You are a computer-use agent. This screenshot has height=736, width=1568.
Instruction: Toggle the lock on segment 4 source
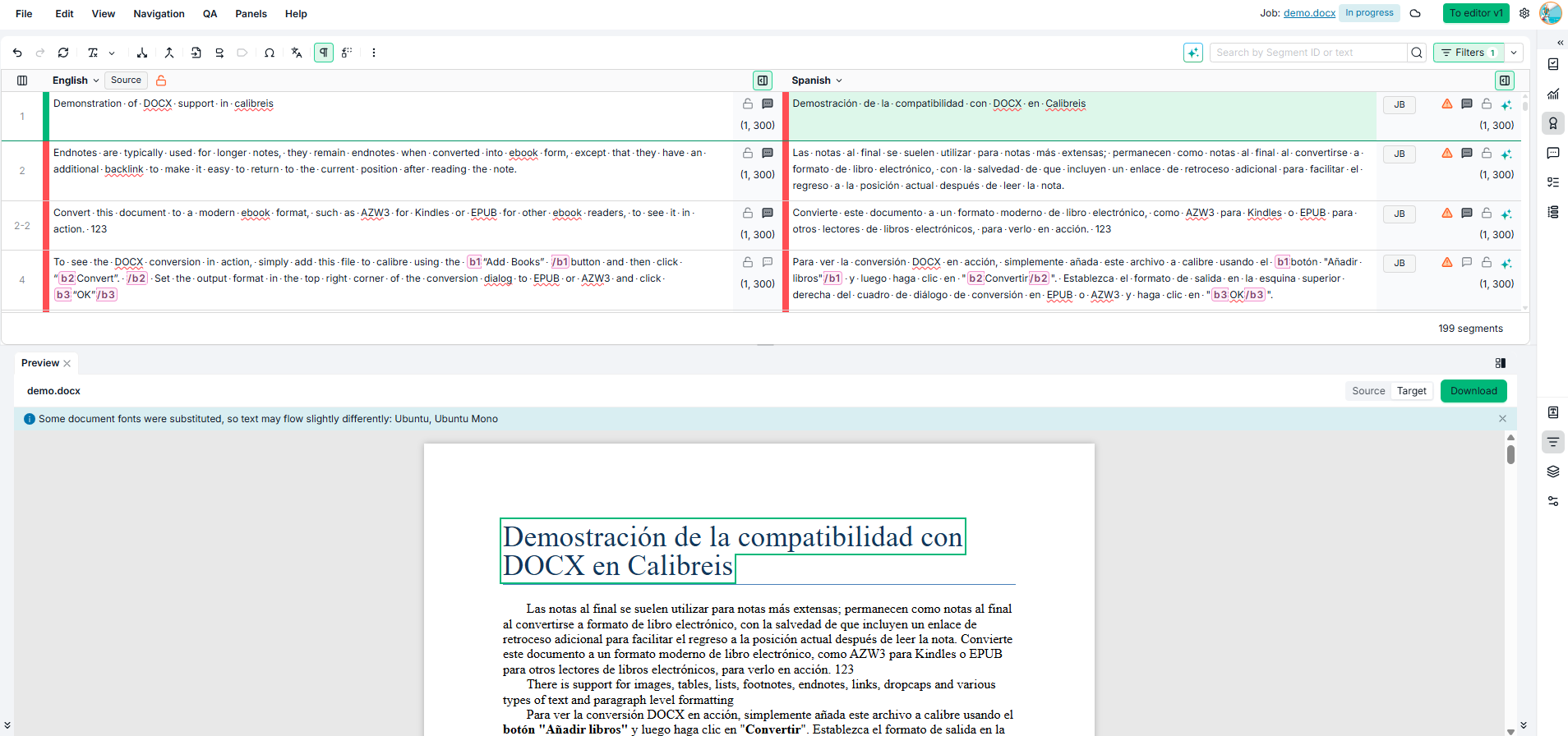click(748, 263)
